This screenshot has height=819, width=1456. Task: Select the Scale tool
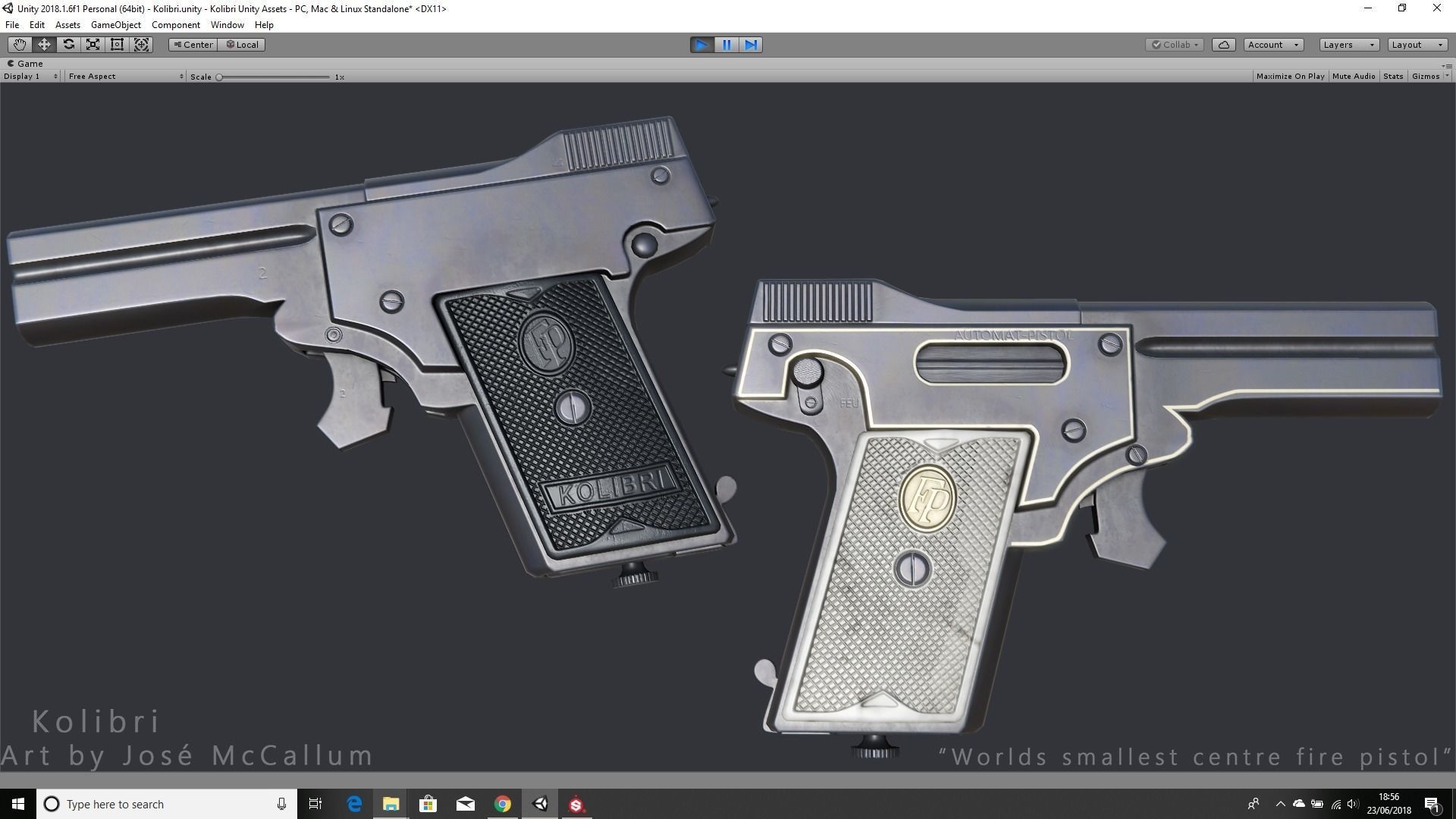pos(93,45)
